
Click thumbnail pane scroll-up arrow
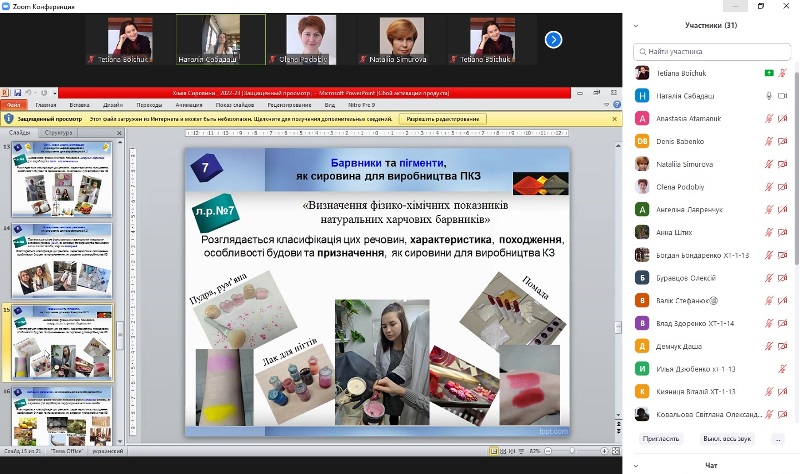[x=120, y=143]
